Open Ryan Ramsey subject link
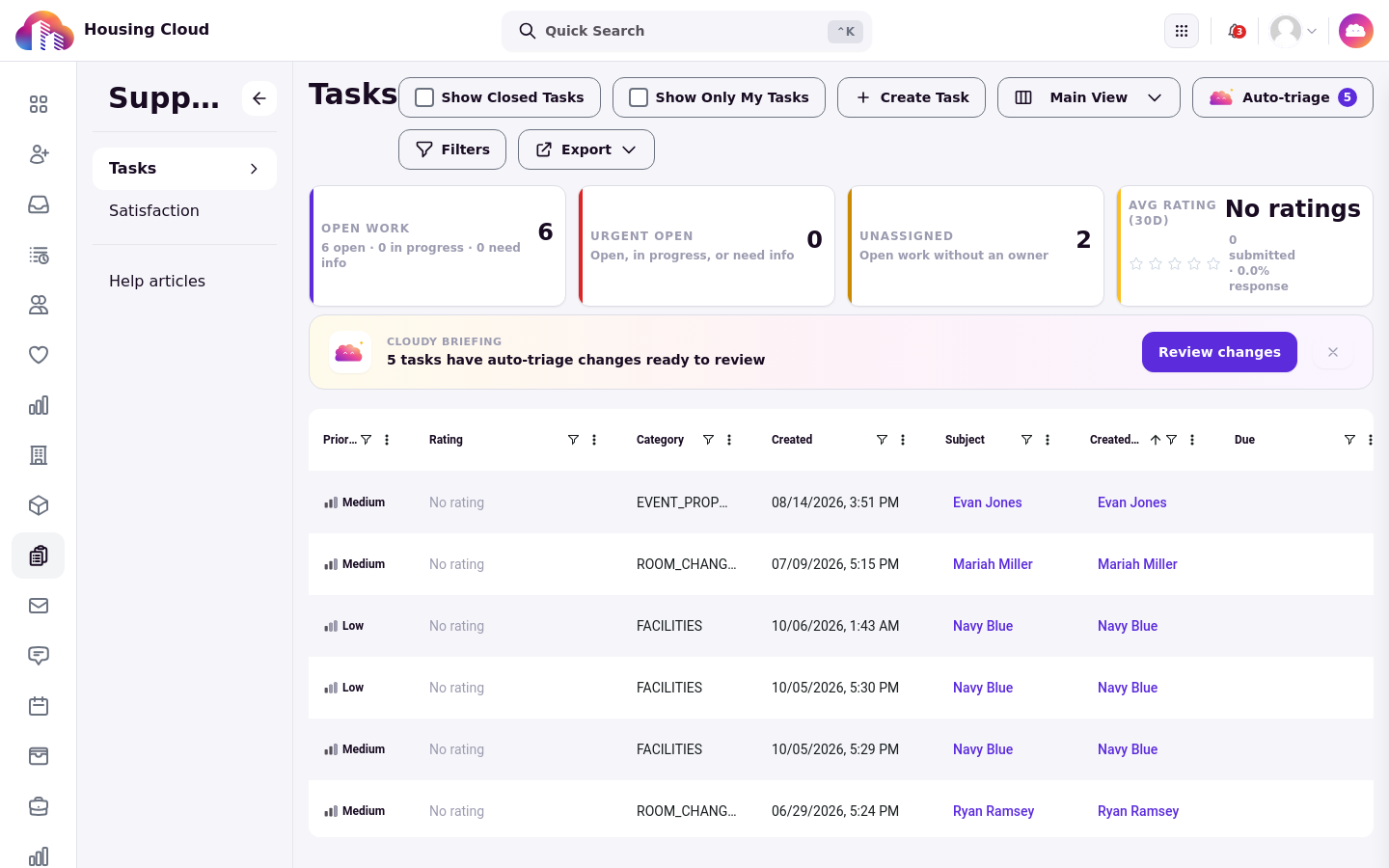Image resolution: width=1389 pixels, height=868 pixels. point(994,811)
